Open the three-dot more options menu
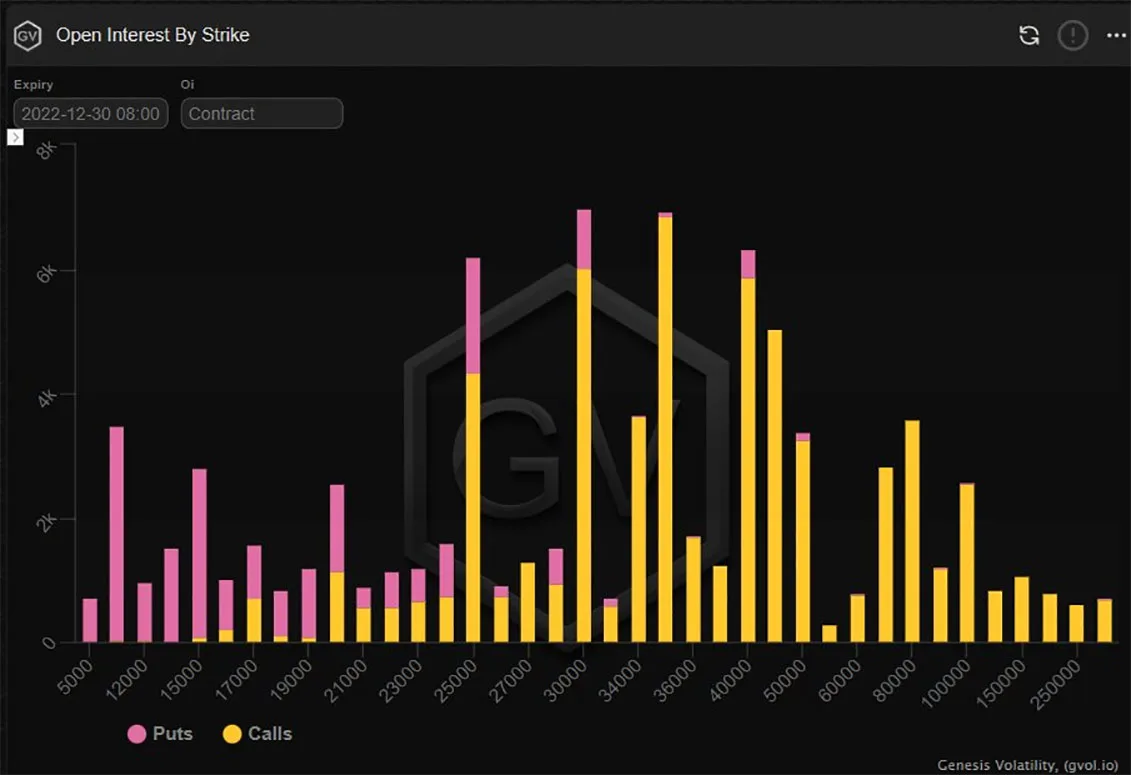1131x775 pixels. [1116, 35]
